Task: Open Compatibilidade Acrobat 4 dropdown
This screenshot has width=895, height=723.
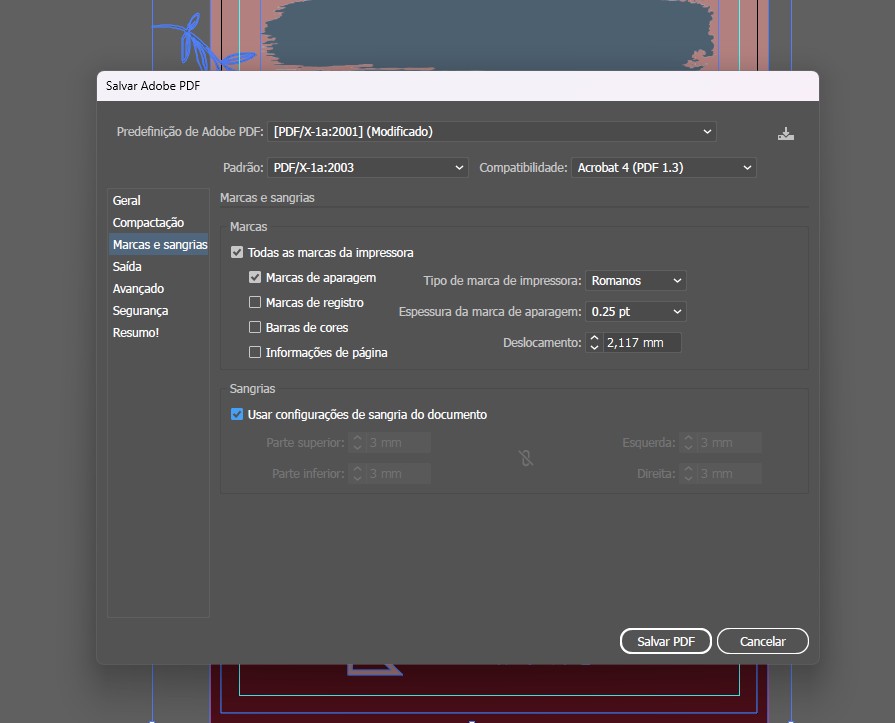Action: coord(664,168)
